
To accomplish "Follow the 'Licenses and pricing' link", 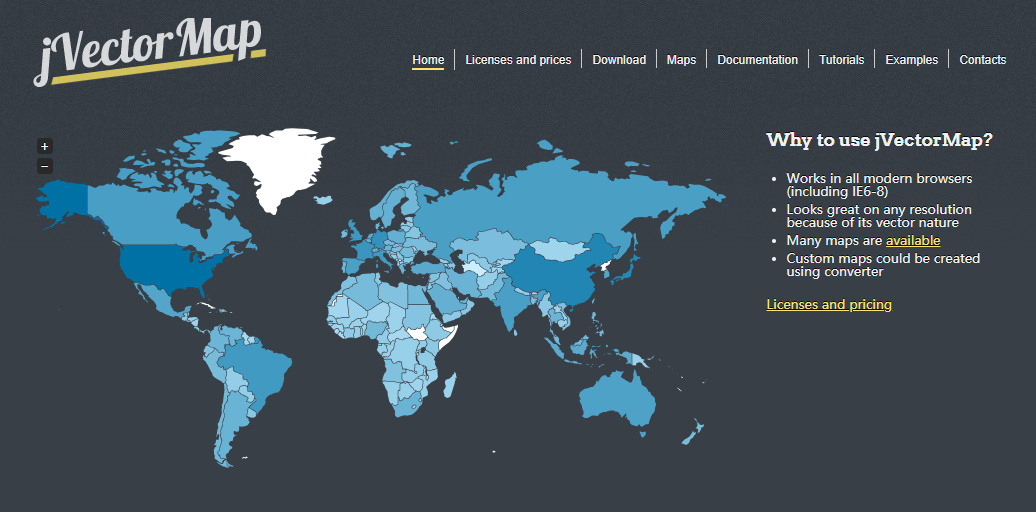I will 829,305.
